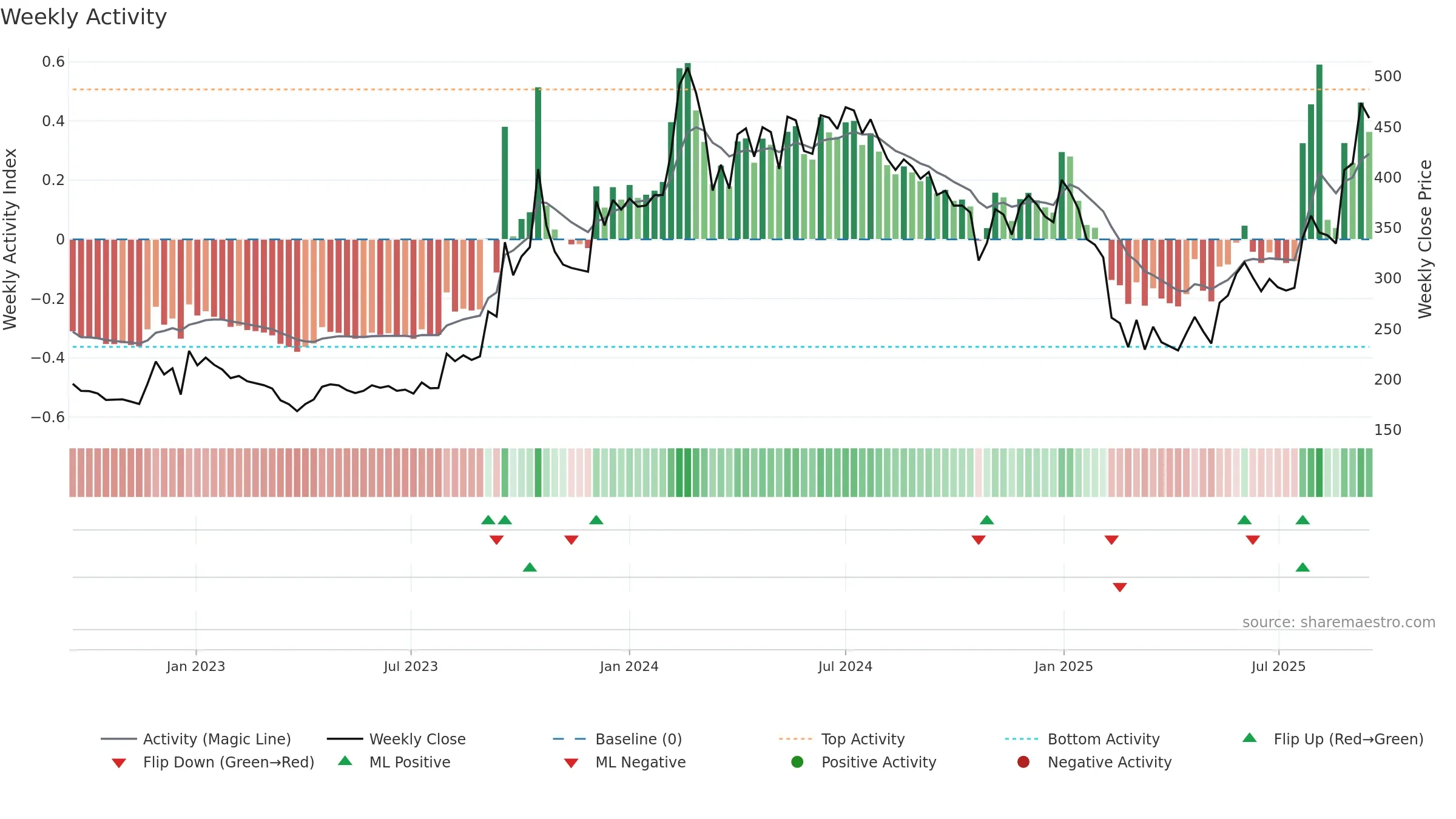Click the Weekly Activity chart title
Viewport: 1456px width, 819px height.
pyautogui.click(x=84, y=17)
